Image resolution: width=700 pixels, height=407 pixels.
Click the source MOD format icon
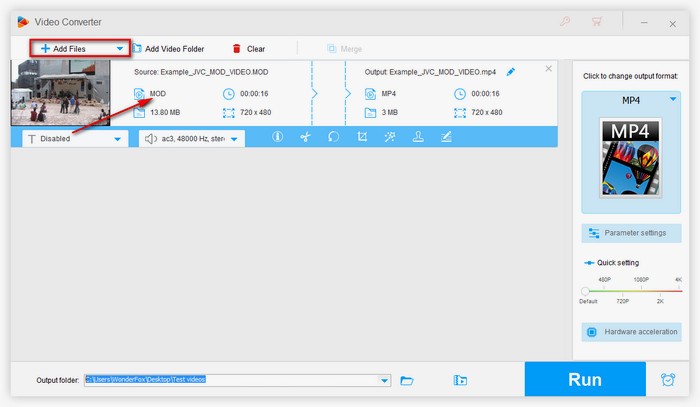click(139, 94)
